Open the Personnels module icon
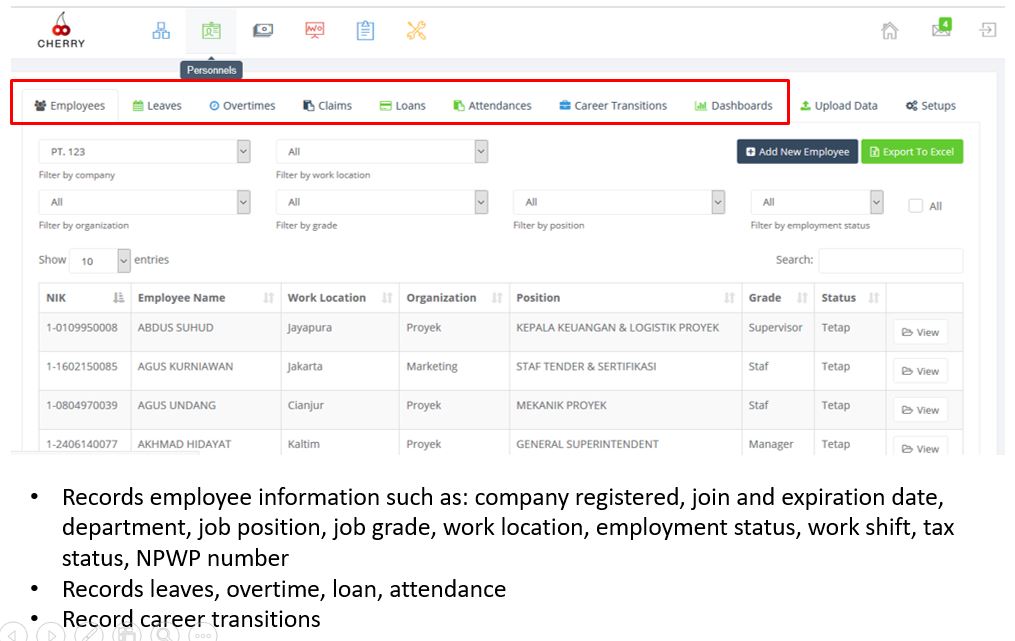The width and height of the screenshot is (1015, 641). click(211, 31)
